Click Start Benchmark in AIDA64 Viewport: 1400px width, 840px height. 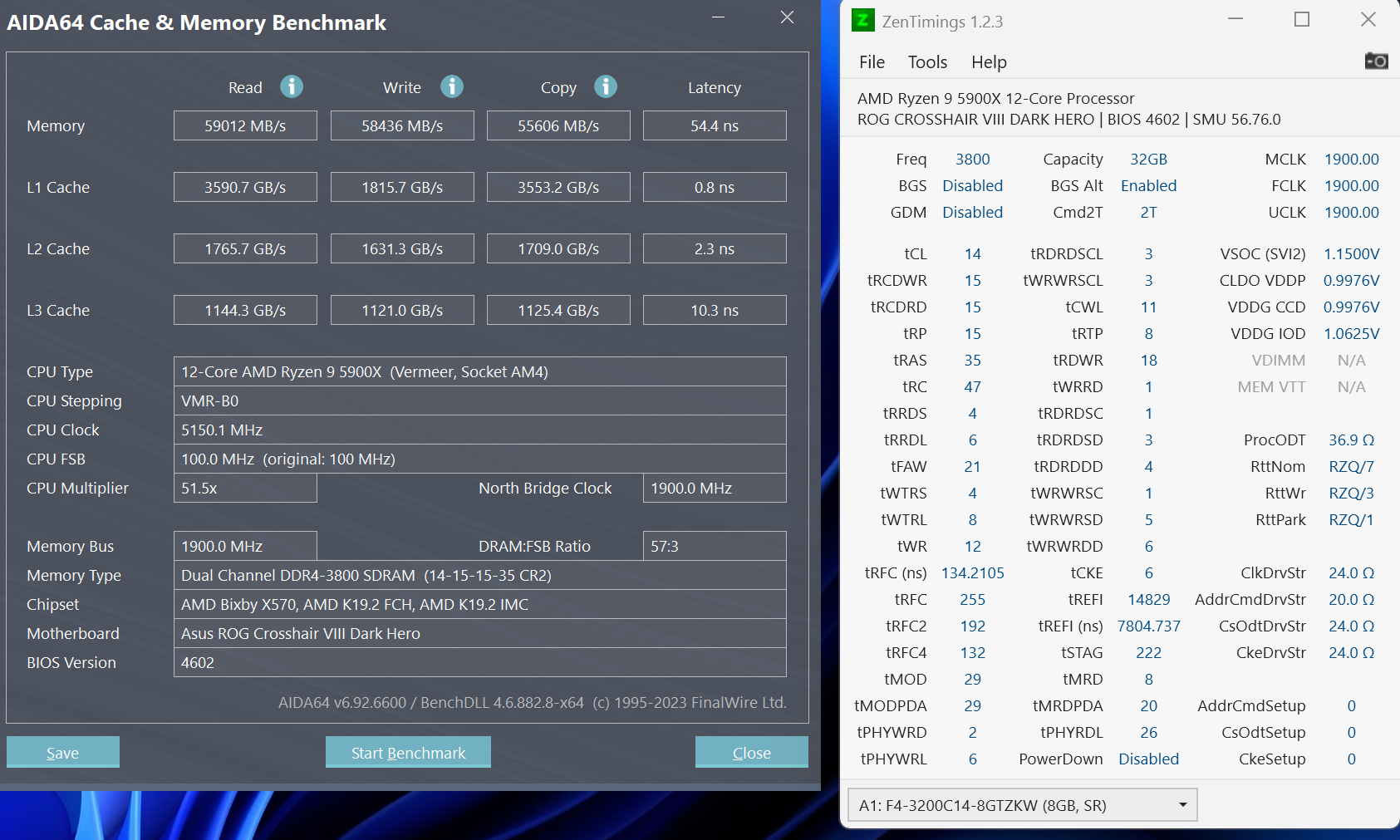point(408,752)
